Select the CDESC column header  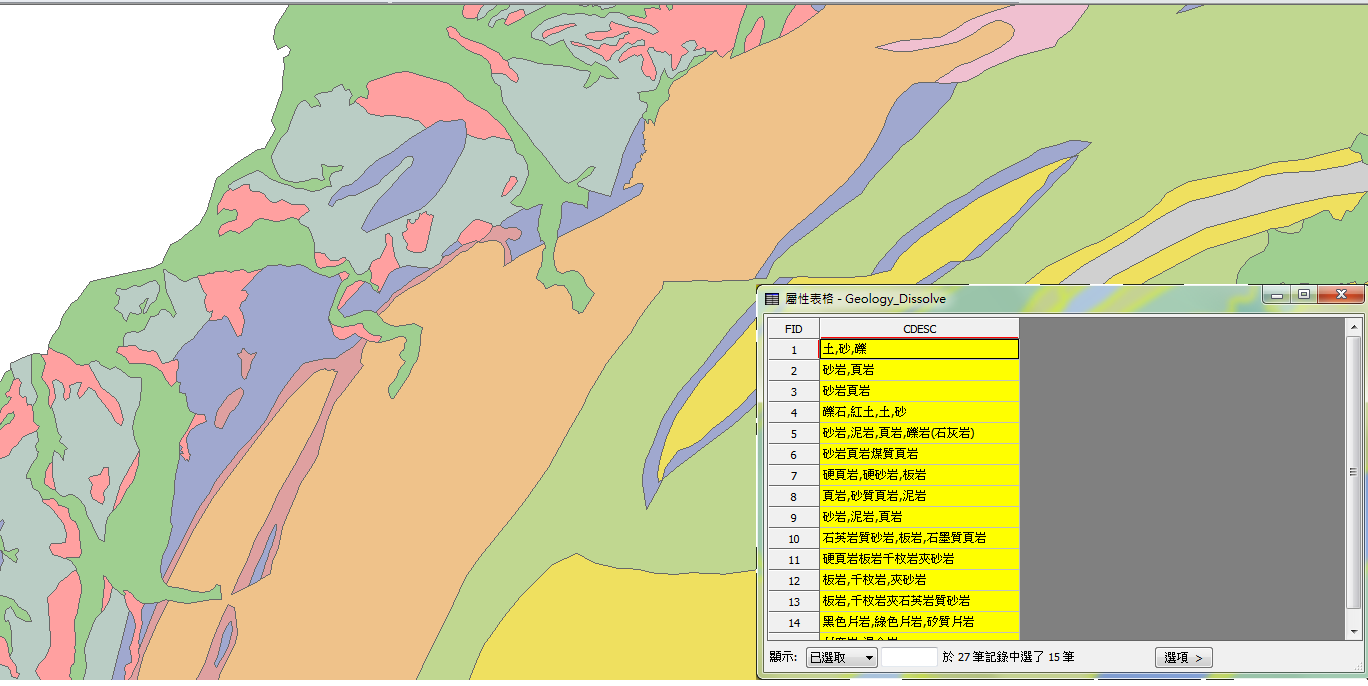pyautogui.click(x=919, y=328)
